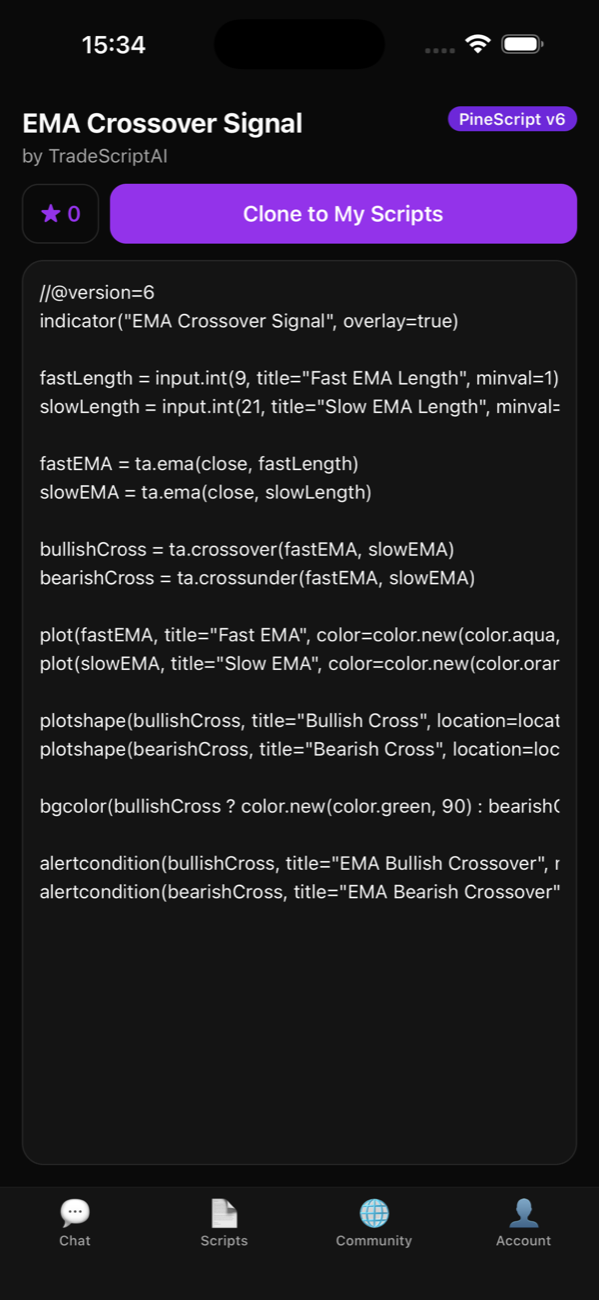Select the Community globe icon
The width and height of the screenshot is (599, 1300).
tap(374, 1213)
